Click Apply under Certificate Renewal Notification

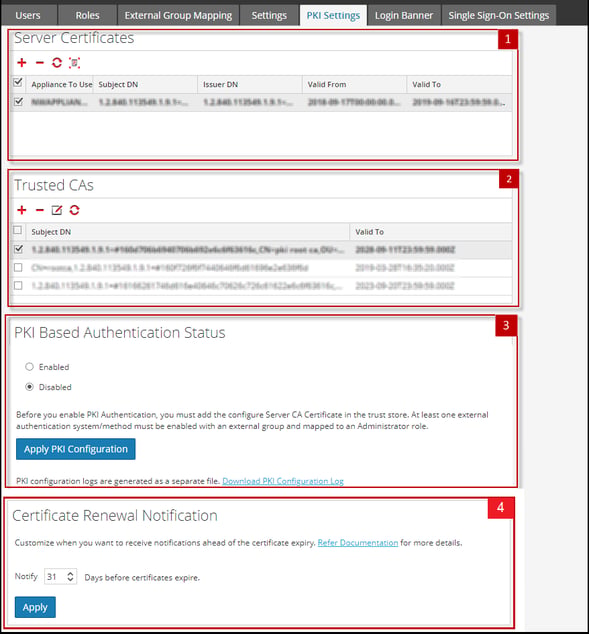(x=35, y=607)
